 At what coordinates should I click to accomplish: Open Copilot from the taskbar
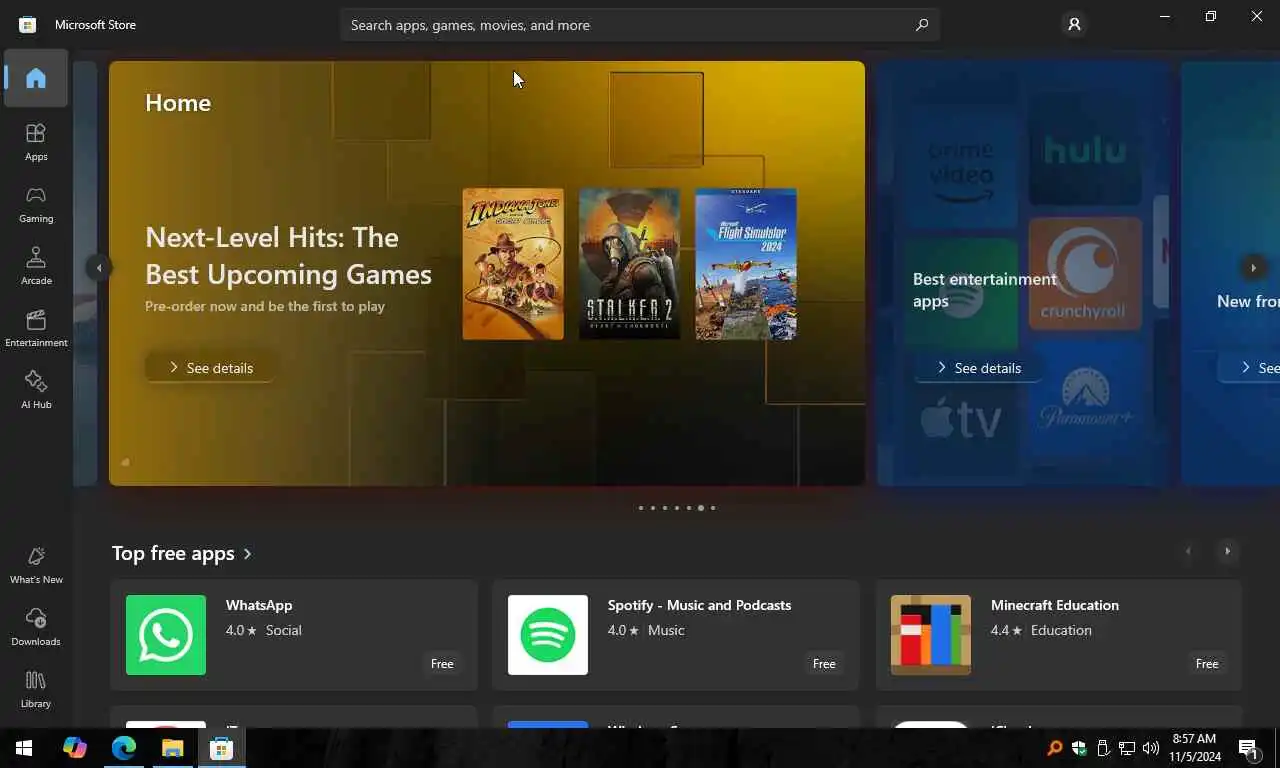[74, 748]
